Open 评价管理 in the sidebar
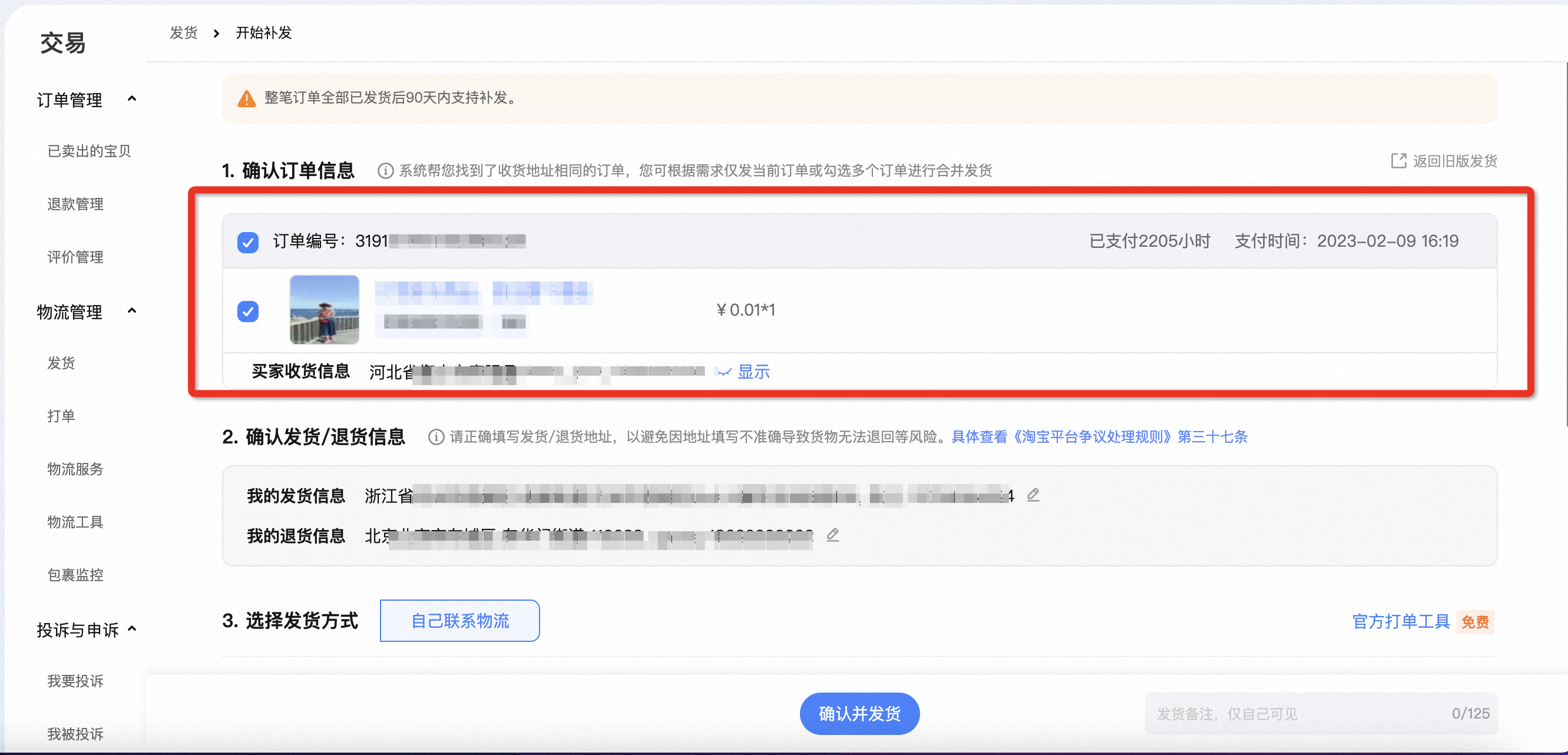Image resolution: width=1568 pixels, height=755 pixels. pos(75,257)
